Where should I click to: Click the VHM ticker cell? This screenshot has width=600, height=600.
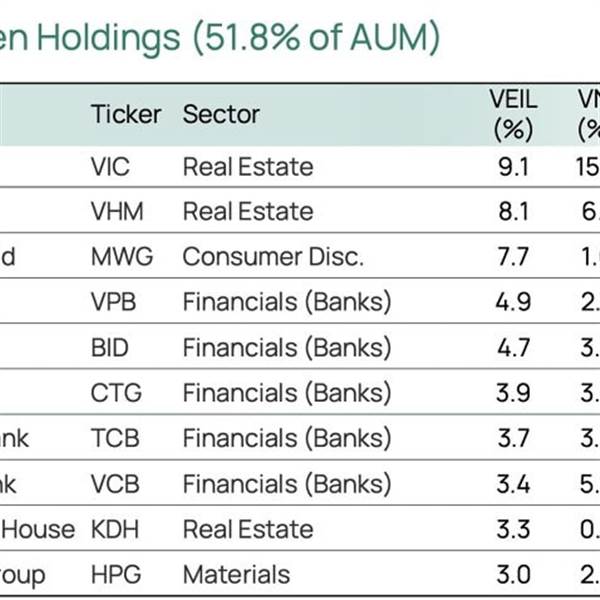[x=116, y=212]
